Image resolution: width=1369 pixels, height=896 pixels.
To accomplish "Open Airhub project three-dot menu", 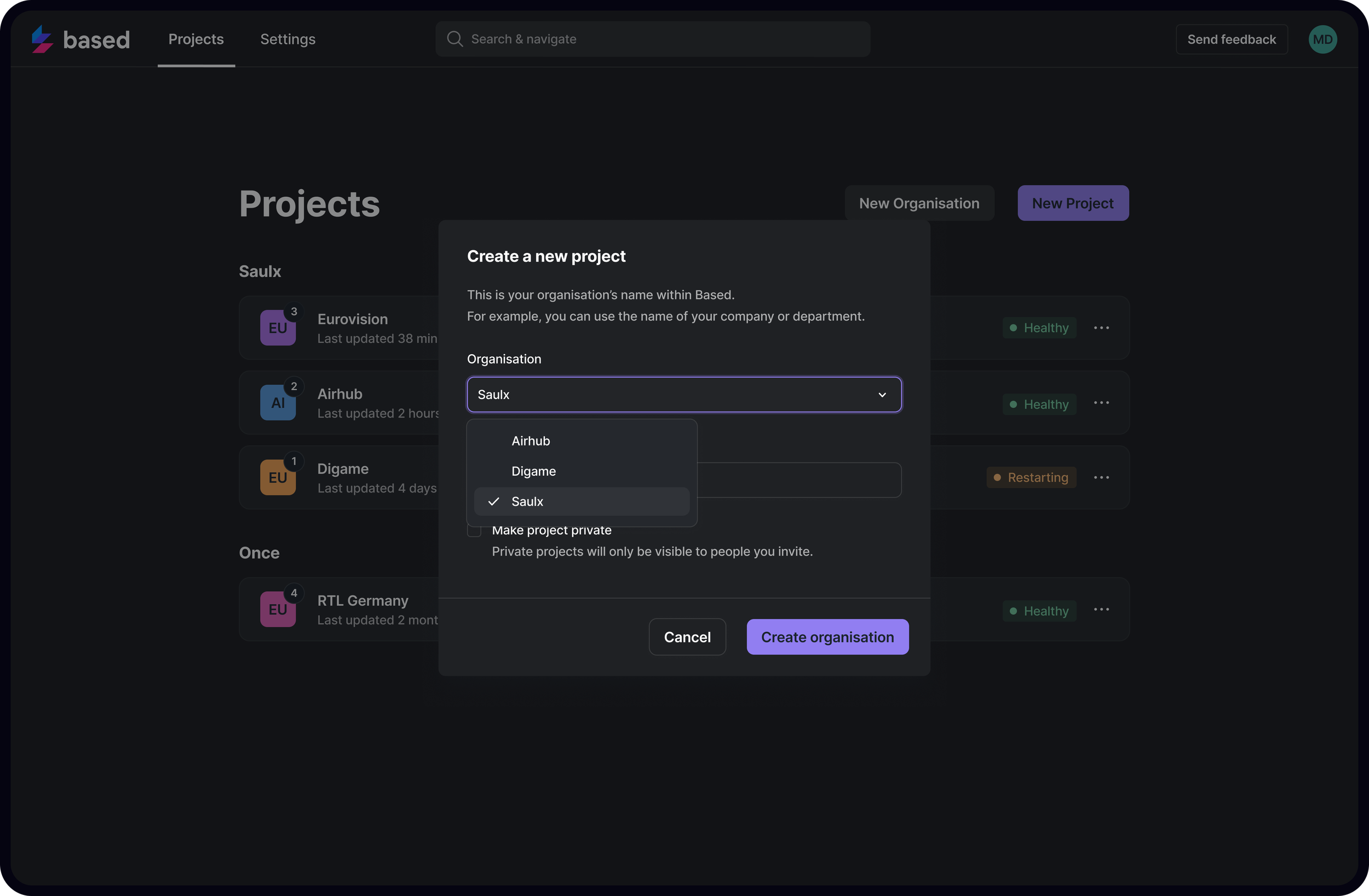I will click(x=1101, y=402).
